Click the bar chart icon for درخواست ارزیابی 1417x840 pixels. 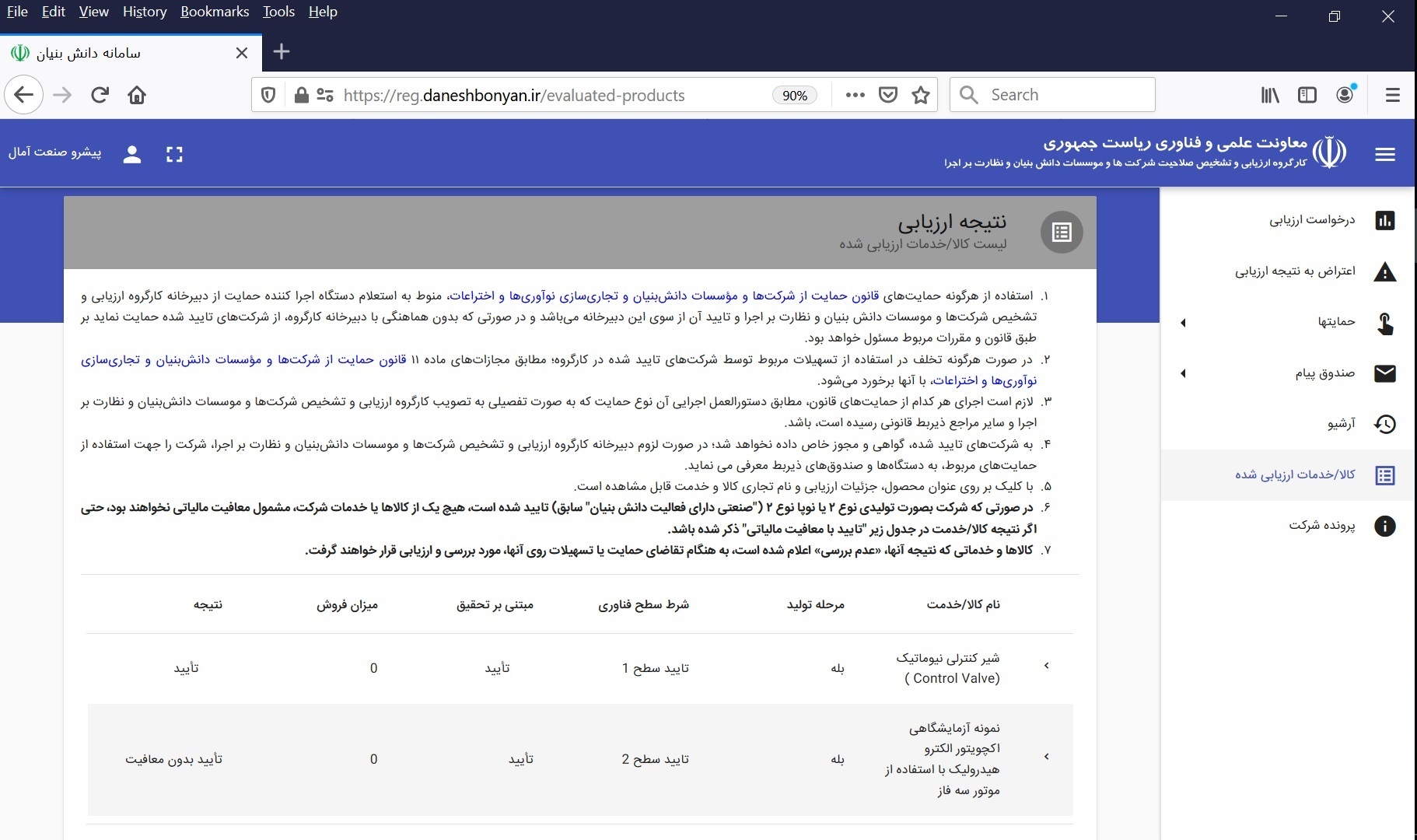tap(1385, 220)
